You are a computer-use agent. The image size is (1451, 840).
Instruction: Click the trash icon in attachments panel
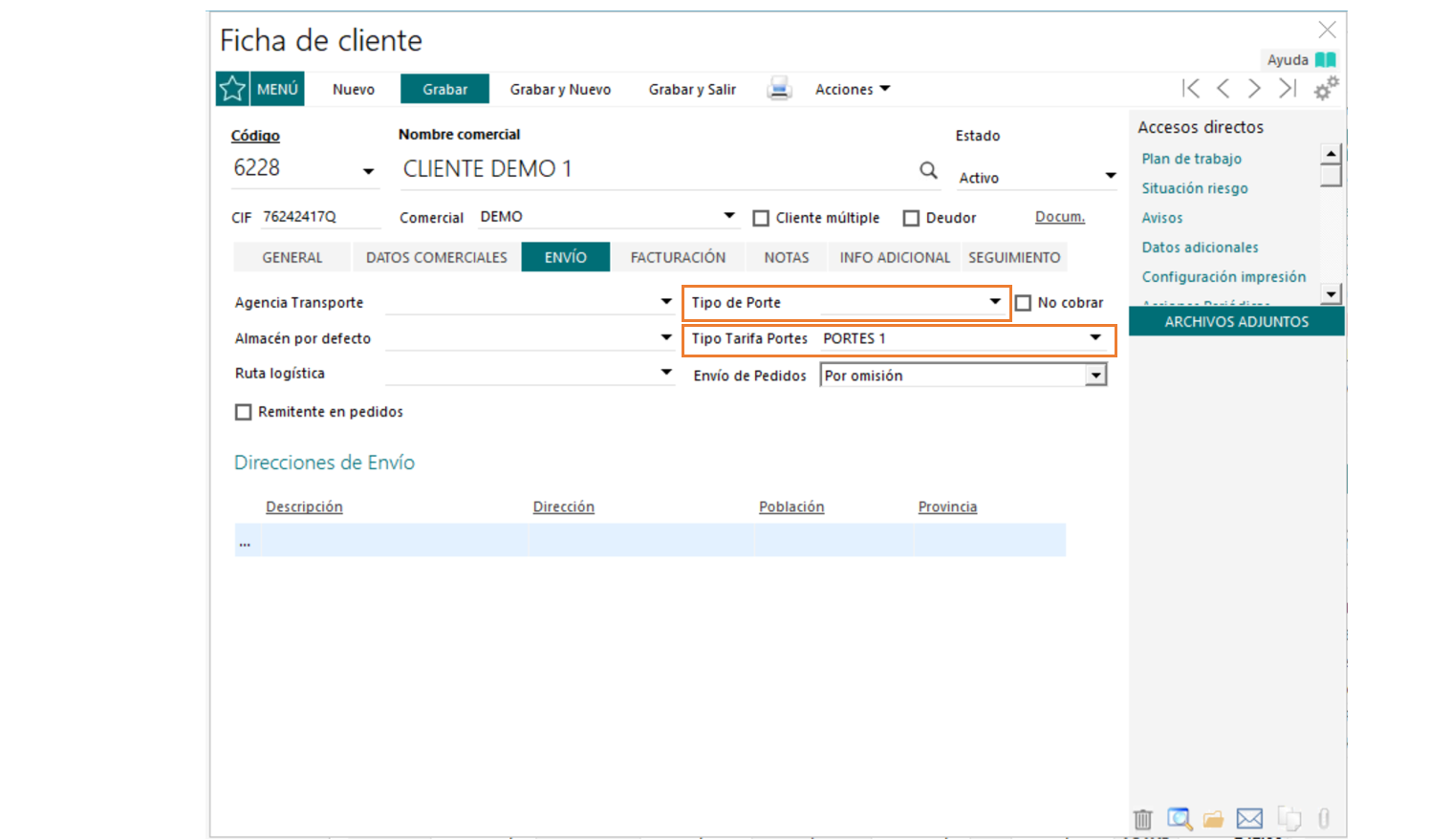click(x=1142, y=819)
